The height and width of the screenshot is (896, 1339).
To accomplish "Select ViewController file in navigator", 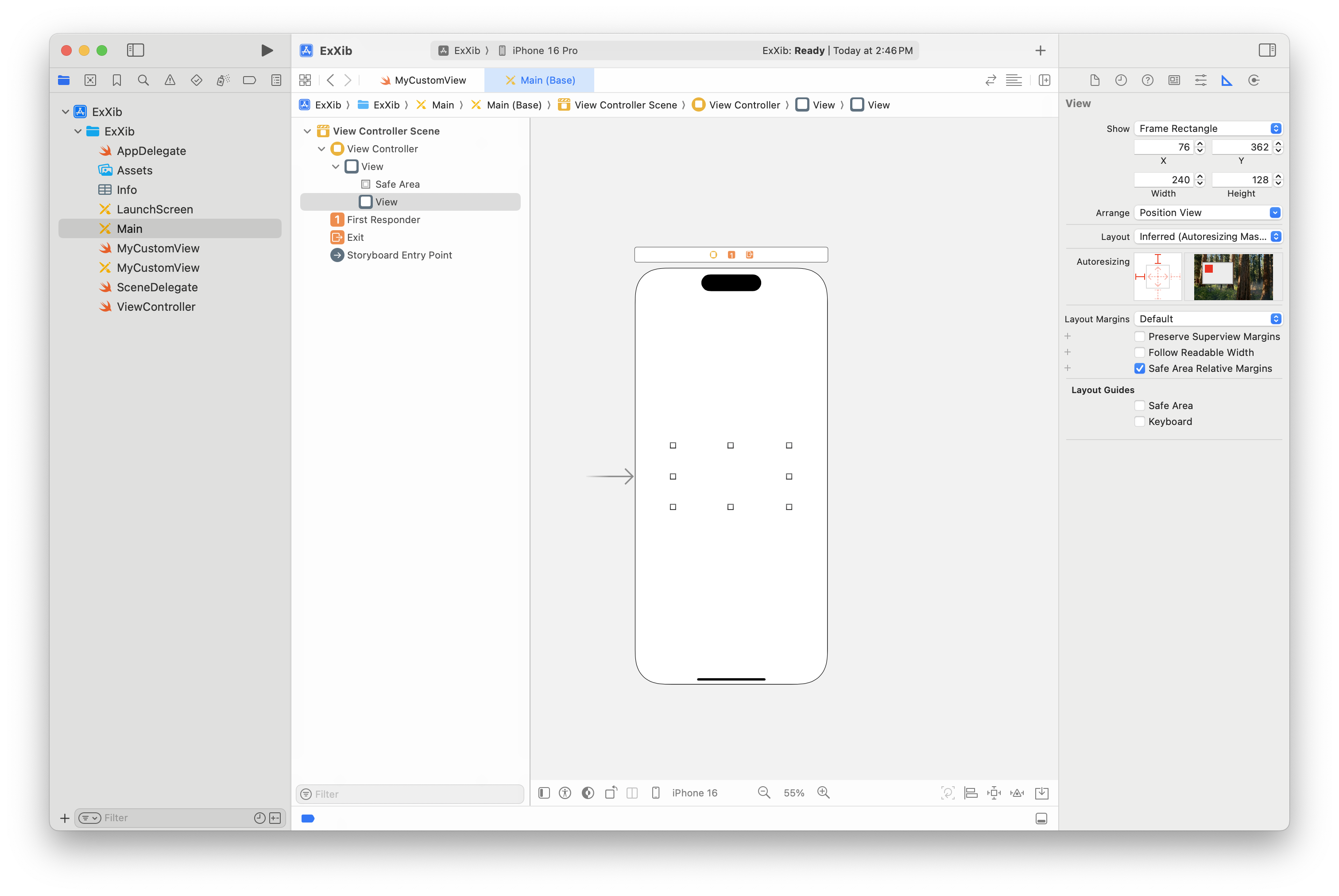I will coord(156,307).
